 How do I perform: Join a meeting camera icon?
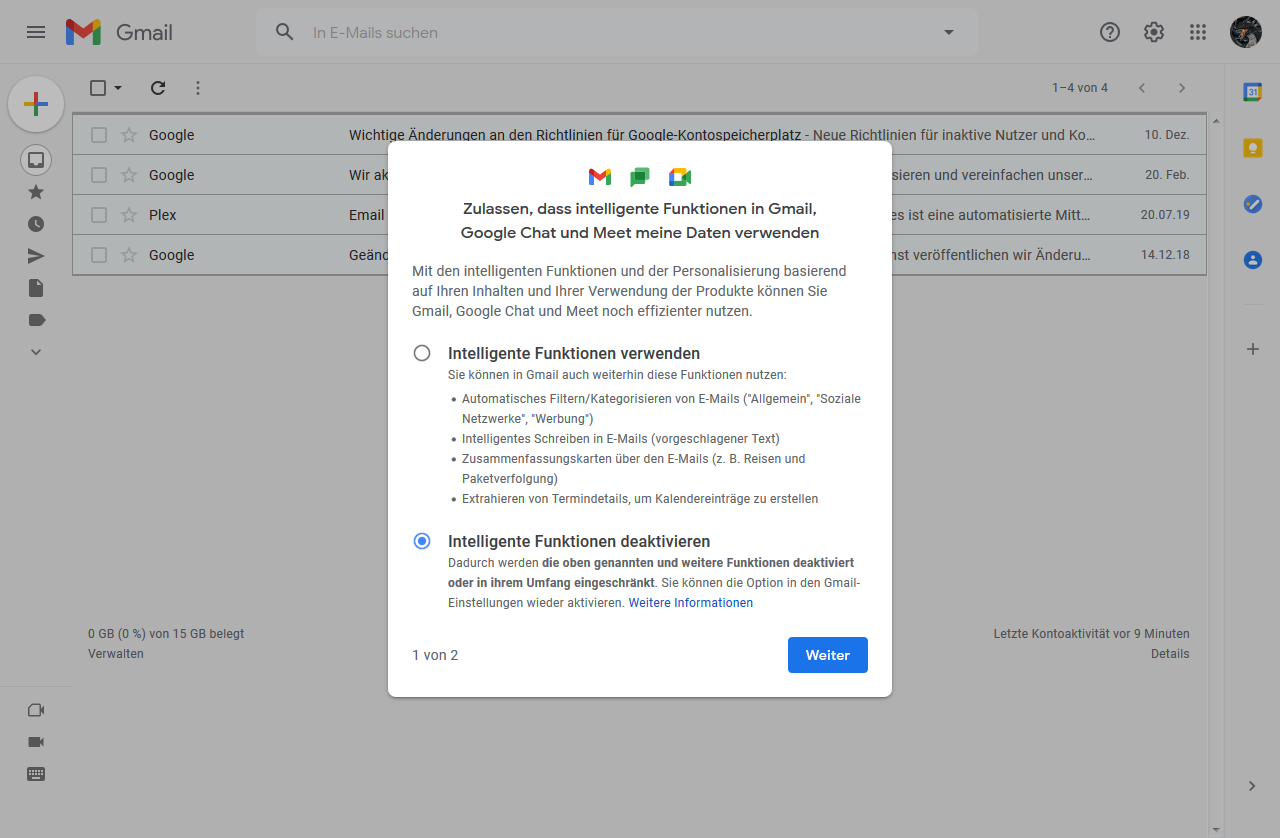click(36, 742)
